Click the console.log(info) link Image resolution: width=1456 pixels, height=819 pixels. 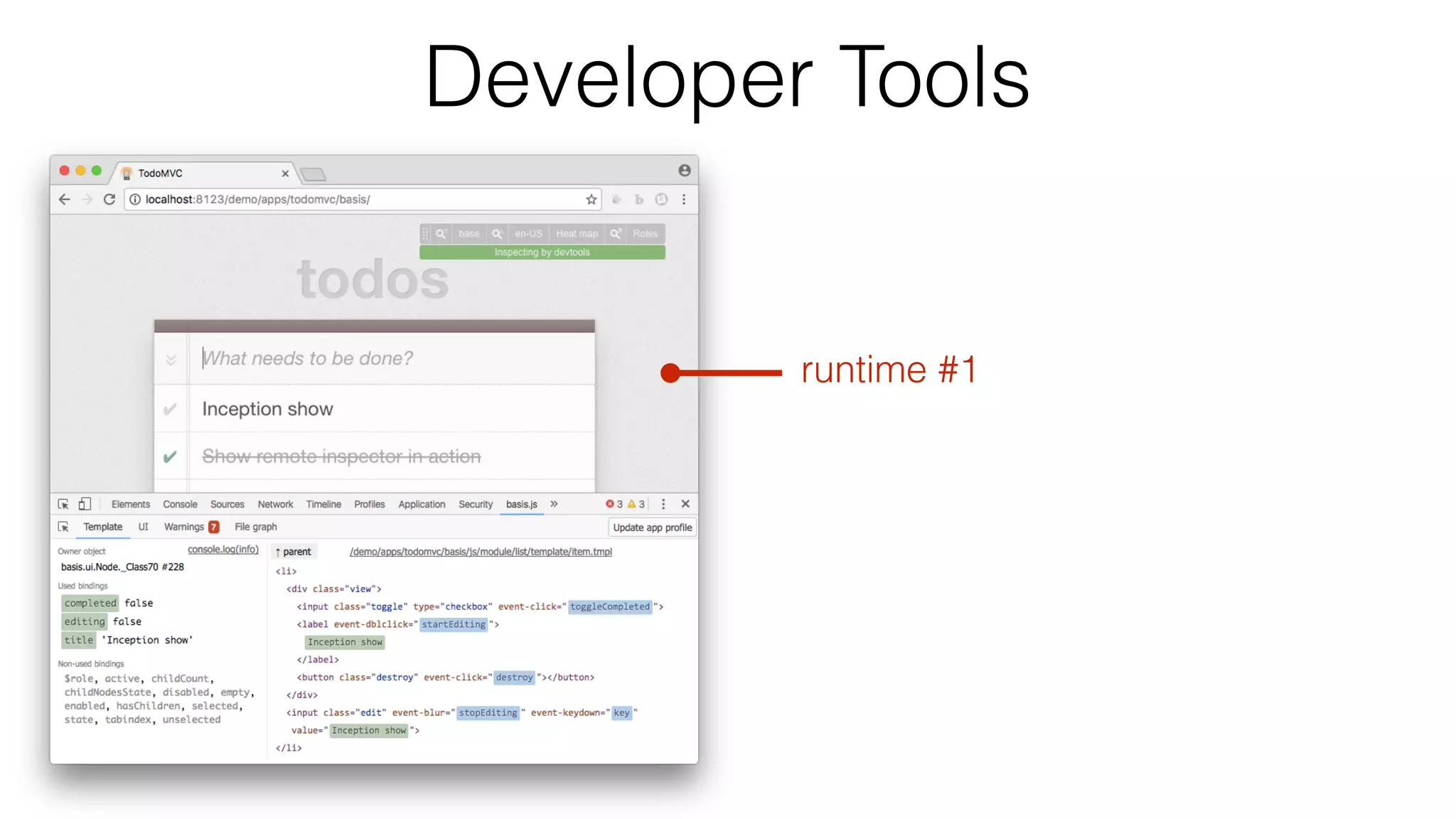223,550
